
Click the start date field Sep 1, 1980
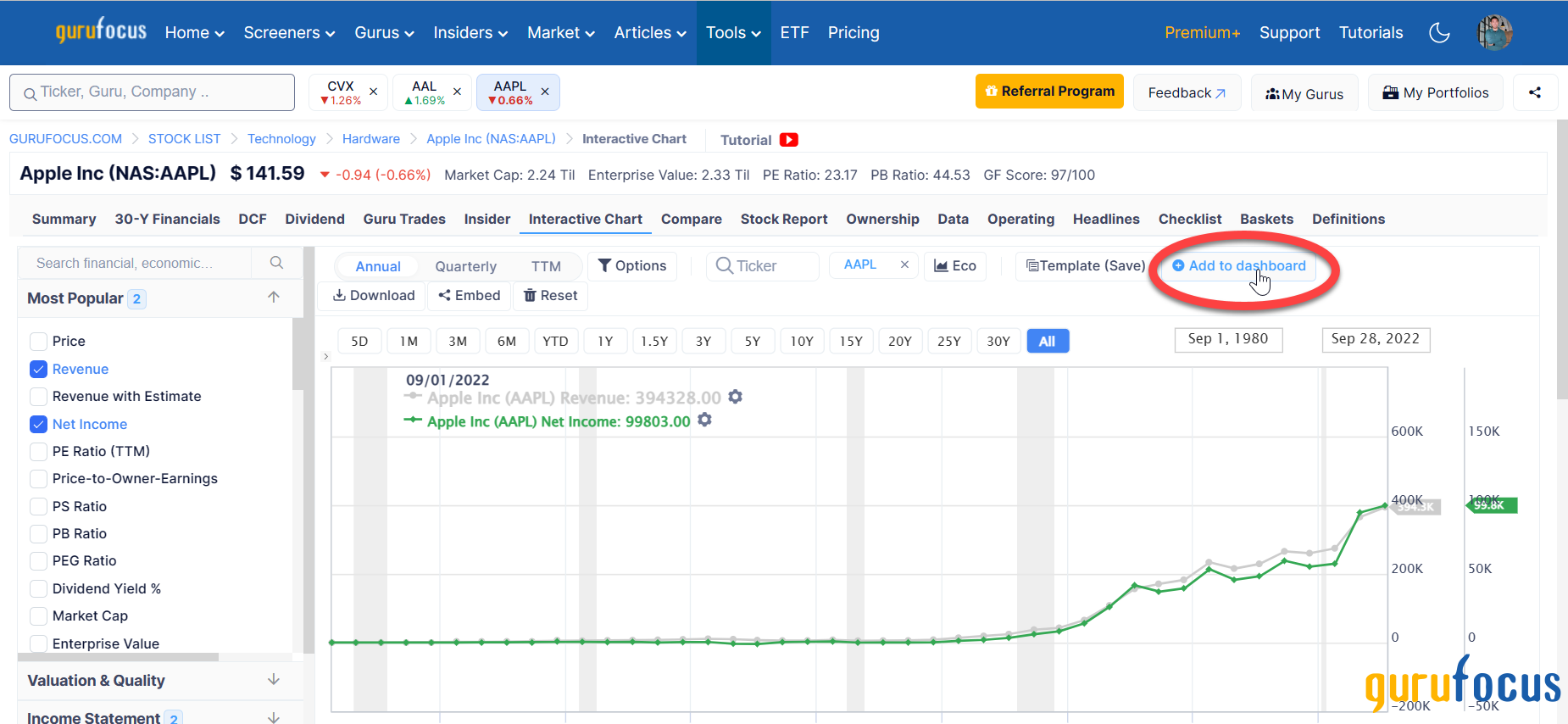click(x=1227, y=339)
